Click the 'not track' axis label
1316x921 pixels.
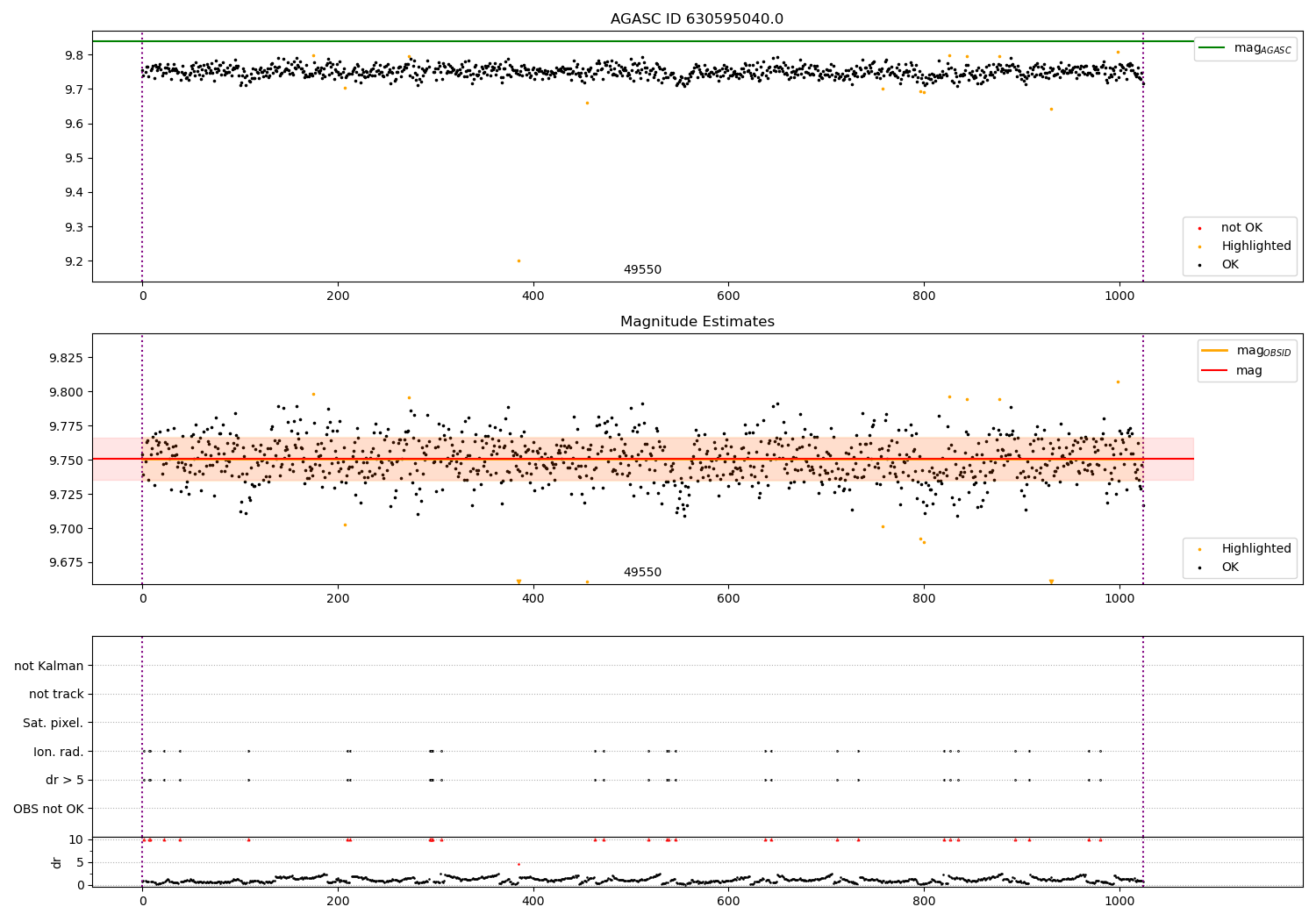tap(56, 695)
